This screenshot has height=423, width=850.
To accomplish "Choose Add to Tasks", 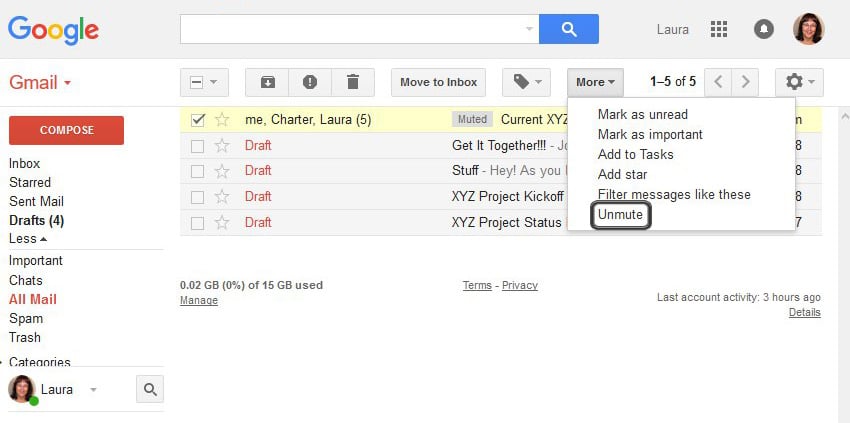I will click(635, 155).
